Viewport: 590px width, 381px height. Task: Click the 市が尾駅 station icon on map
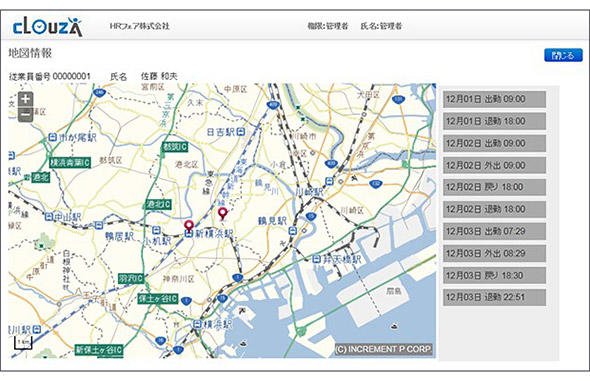point(53,137)
